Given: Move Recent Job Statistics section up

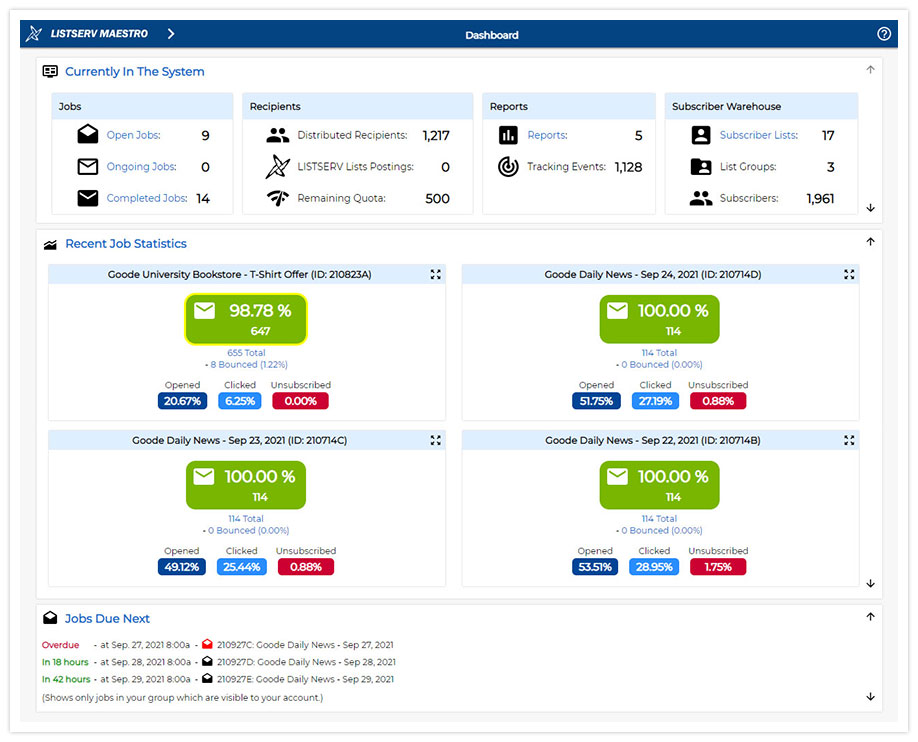Looking at the screenshot, I should [x=871, y=241].
